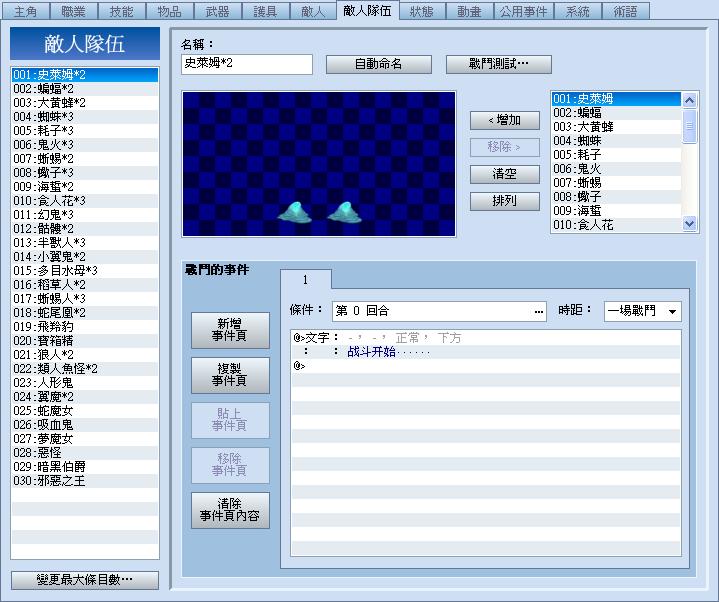The image size is (719, 602).
Task: Open the 技能 tab
Action: (x=121, y=11)
